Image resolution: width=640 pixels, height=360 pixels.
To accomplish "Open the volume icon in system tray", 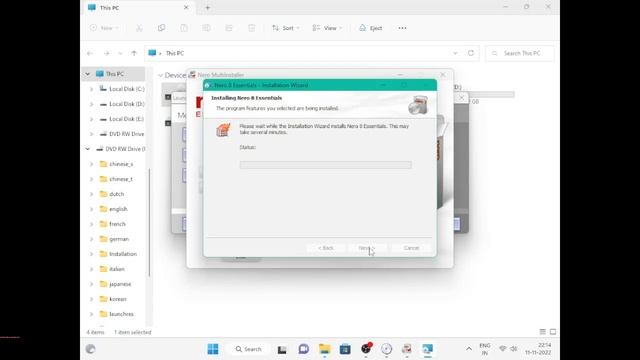I will pyautogui.click(x=514, y=349).
